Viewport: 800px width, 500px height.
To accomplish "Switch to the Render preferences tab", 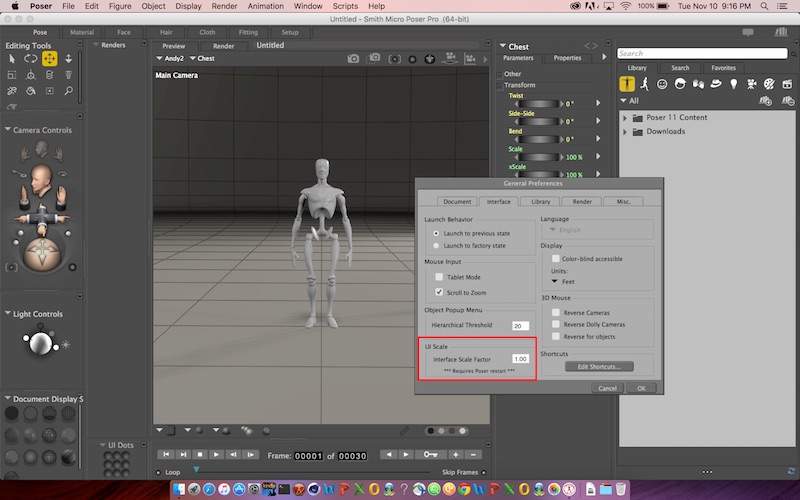I will coord(582,202).
